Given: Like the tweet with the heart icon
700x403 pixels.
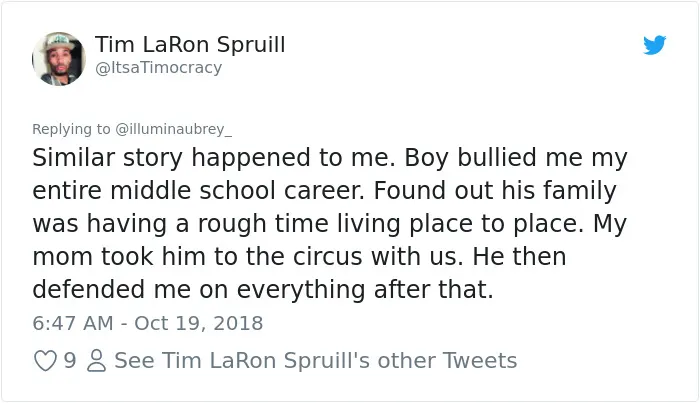Looking at the screenshot, I should point(46,361).
